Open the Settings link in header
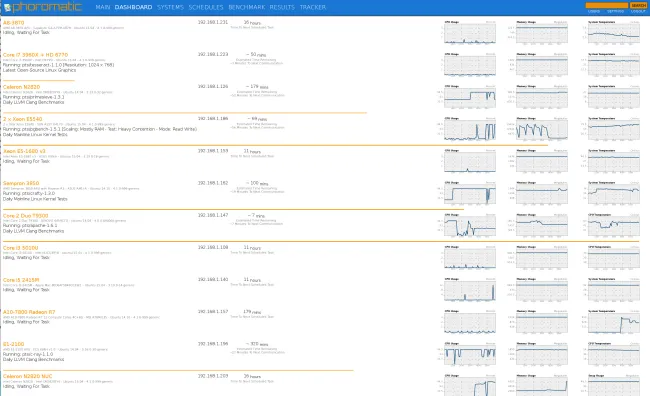 [x=616, y=11]
